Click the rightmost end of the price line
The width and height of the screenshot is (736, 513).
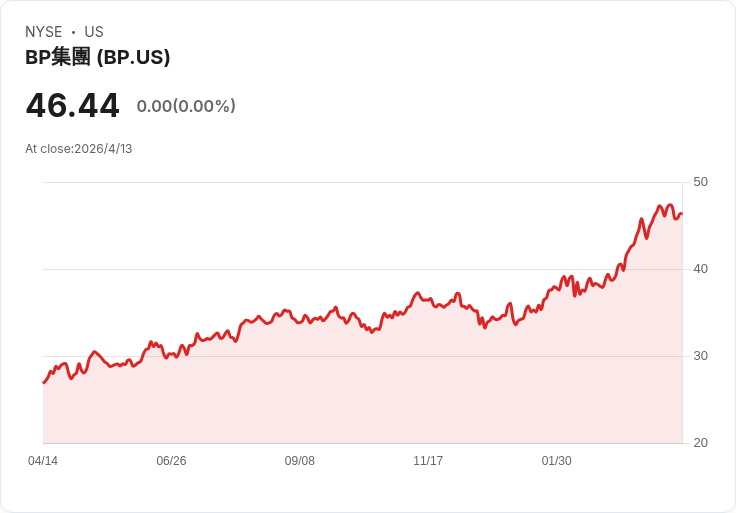click(681, 213)
